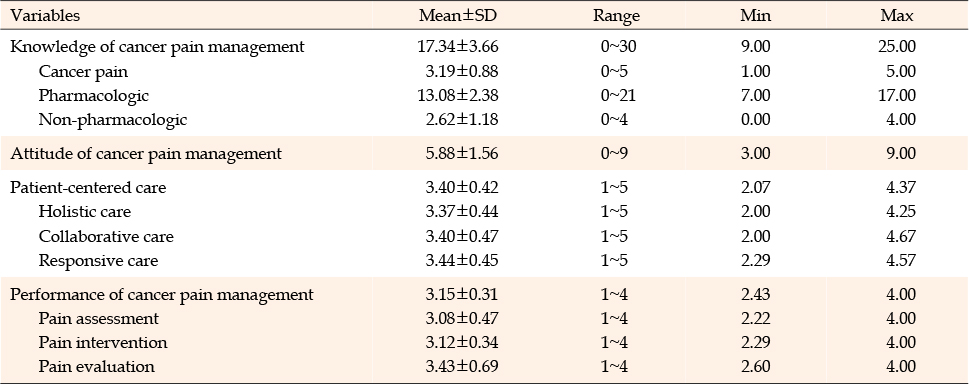Click the Patient-centered care row label
The width and height of the screenshot is (969, 387).
(x=88, y=187)
